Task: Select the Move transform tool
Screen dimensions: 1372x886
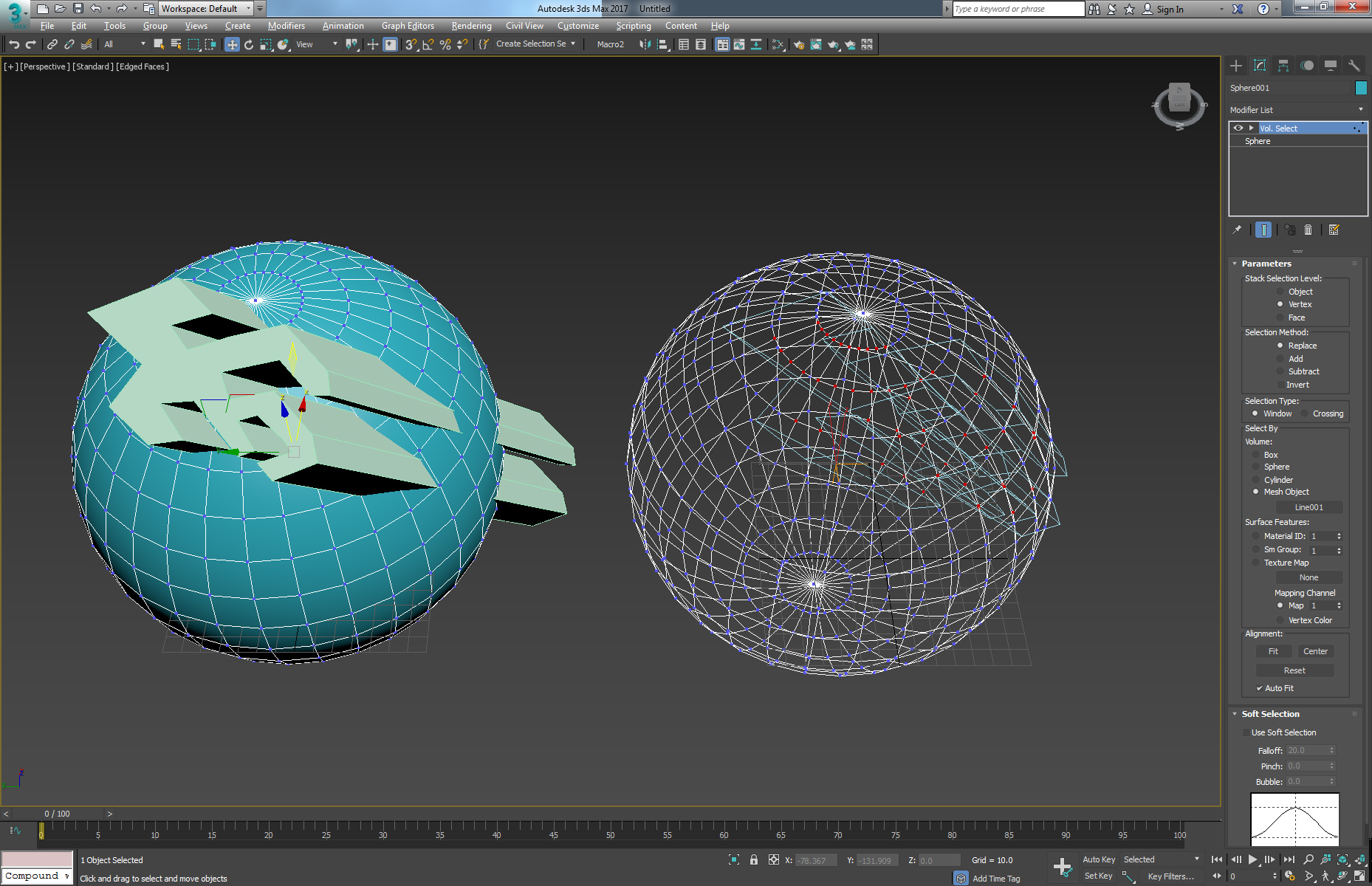Action: click(232, 45)
